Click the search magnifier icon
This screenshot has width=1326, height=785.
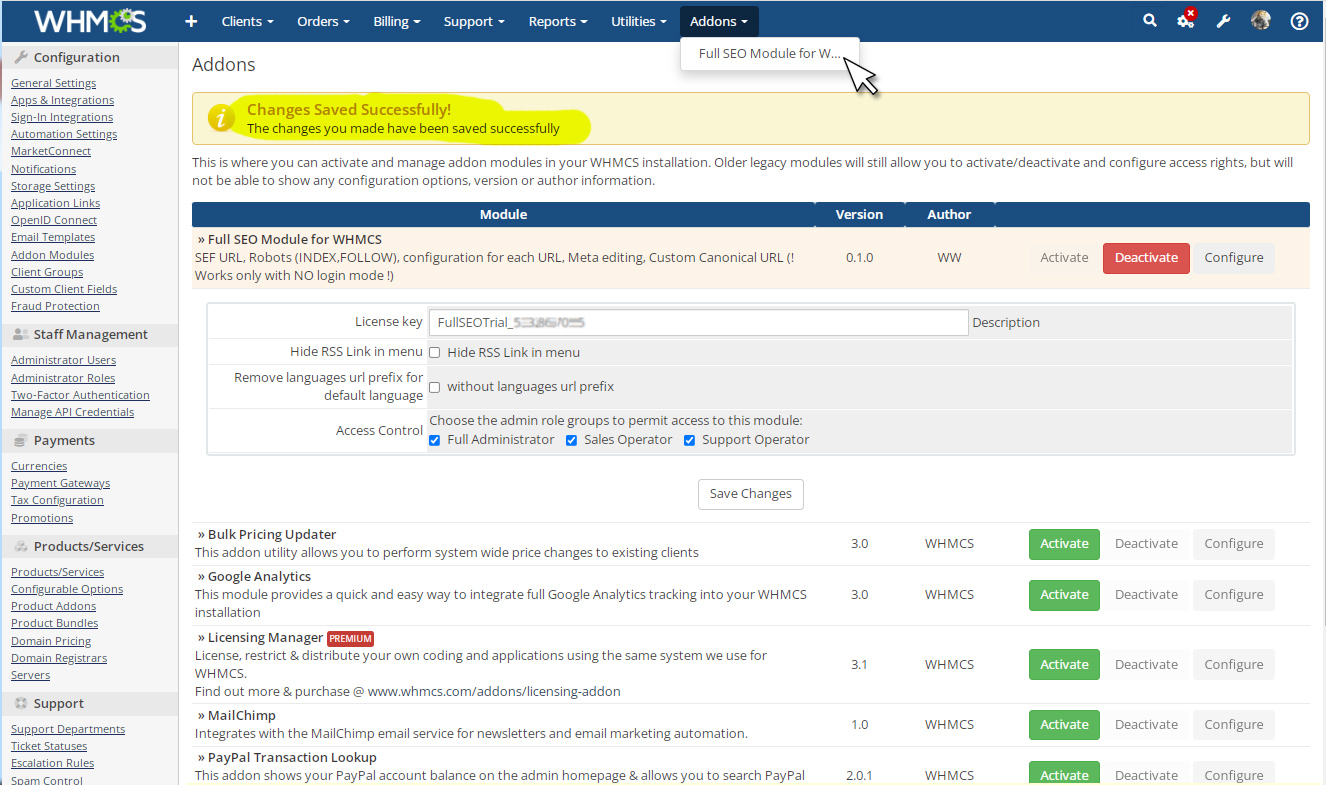(x=1150, y=20)
